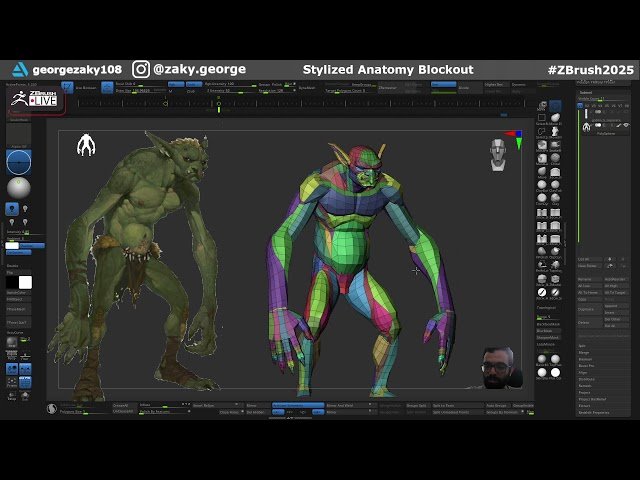Click the All Low button
This screenshot has width=640, height=480.
589,286
